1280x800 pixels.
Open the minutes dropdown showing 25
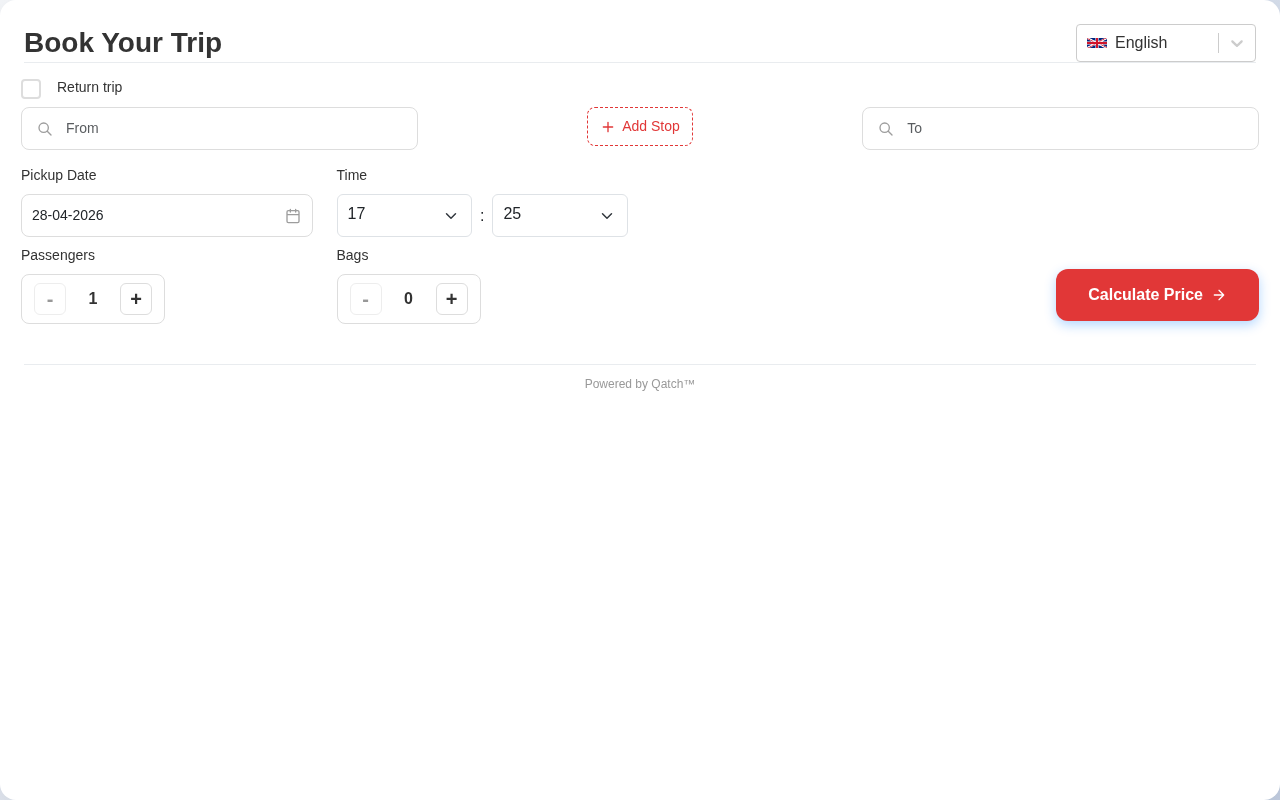coord(559,215)
